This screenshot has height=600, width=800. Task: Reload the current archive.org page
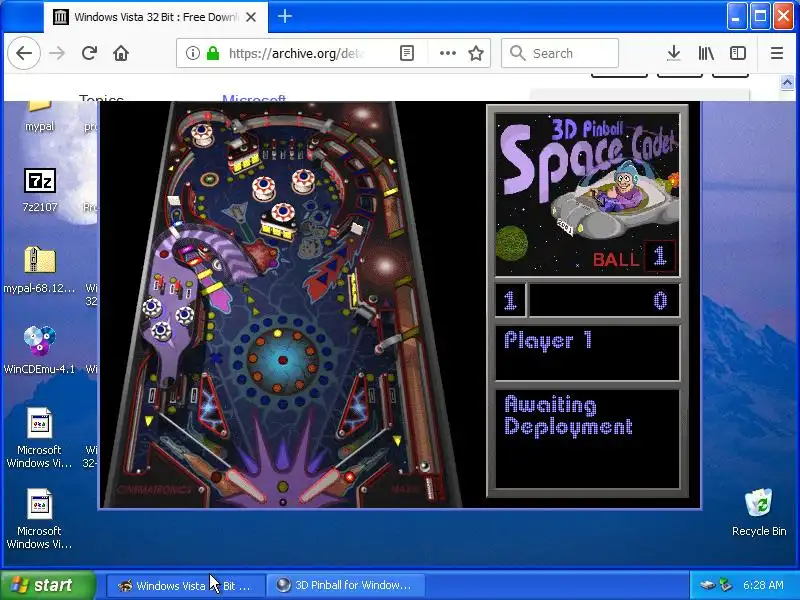(x=89, y=53)
